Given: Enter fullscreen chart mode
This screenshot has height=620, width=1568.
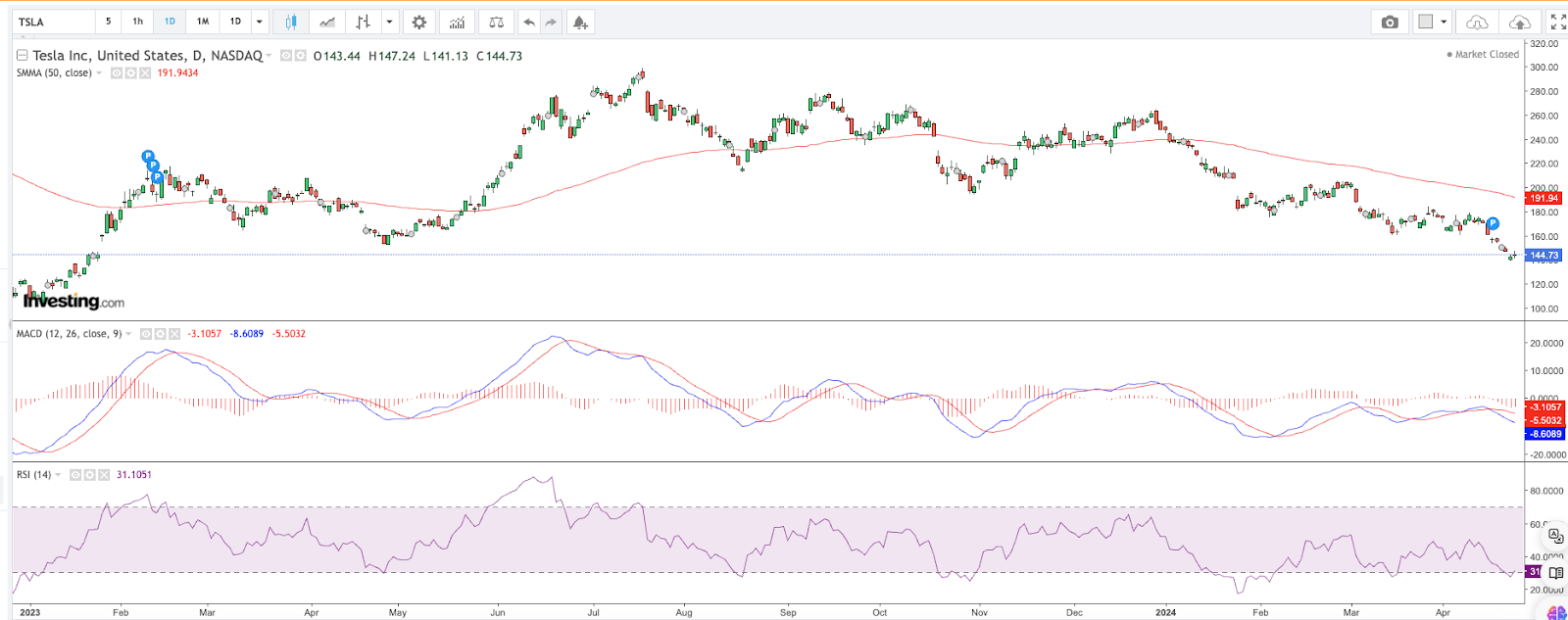Looking at the screenshot, I should 1558,22.
